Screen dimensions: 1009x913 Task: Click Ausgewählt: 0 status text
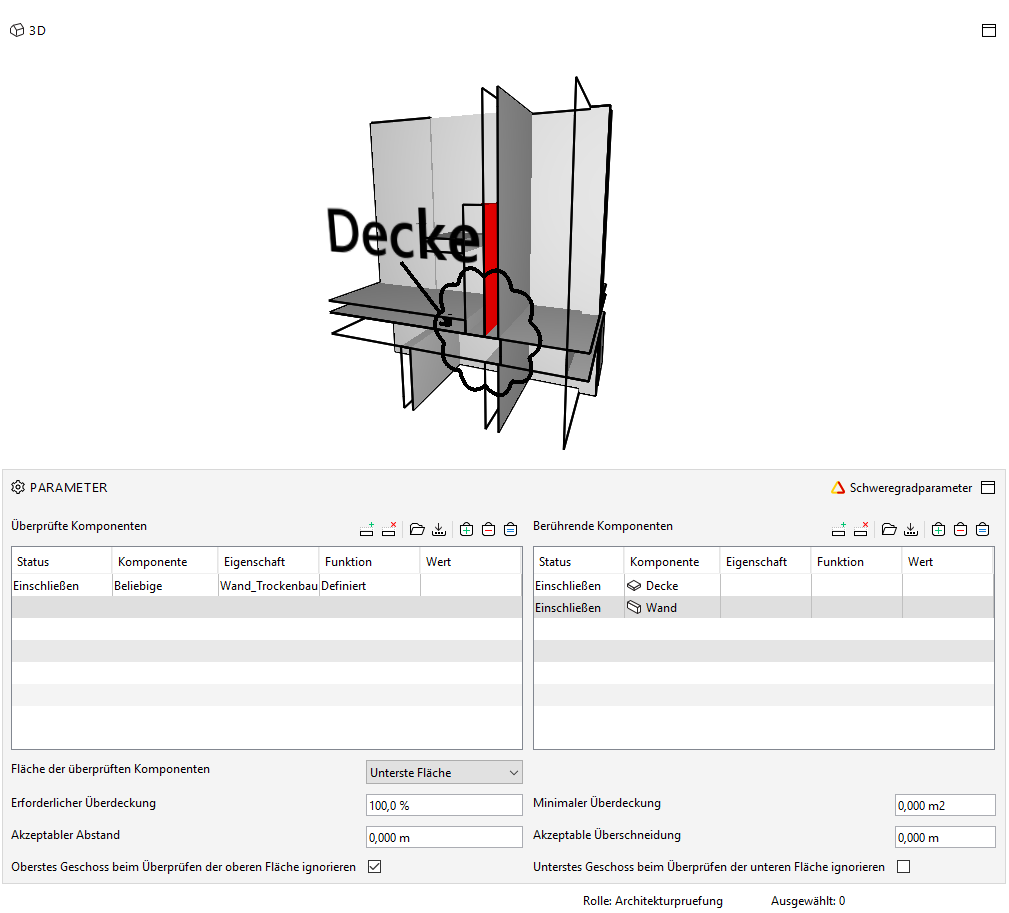(808, 901)
